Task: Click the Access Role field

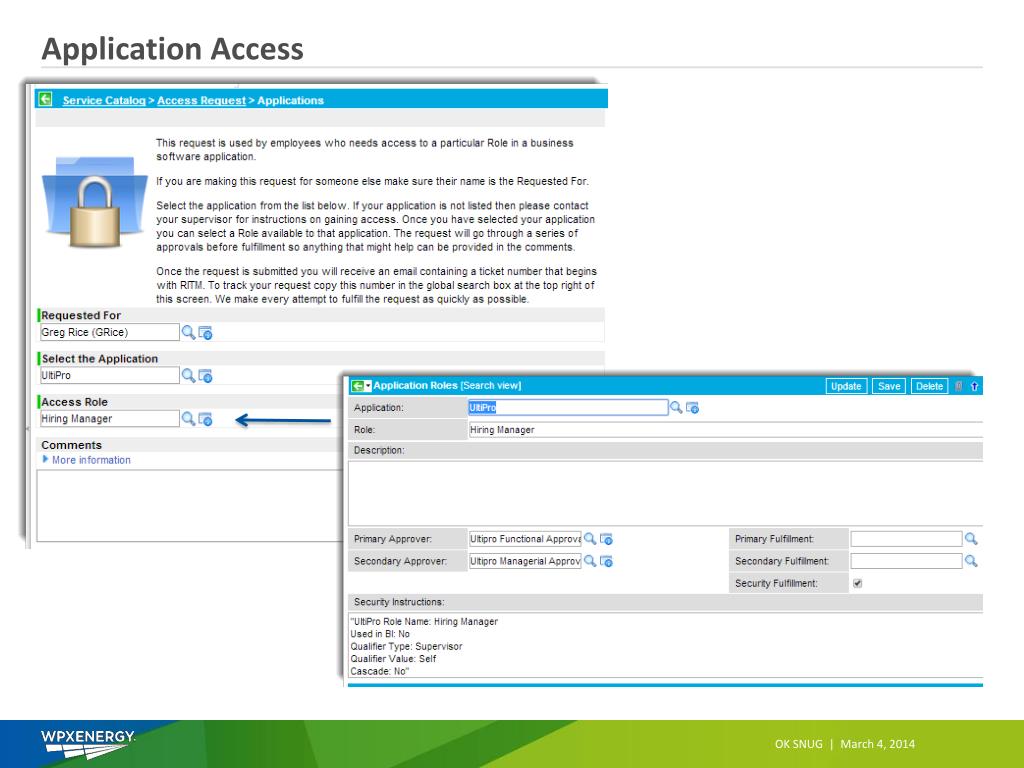Action: click(x=109, y=419)
